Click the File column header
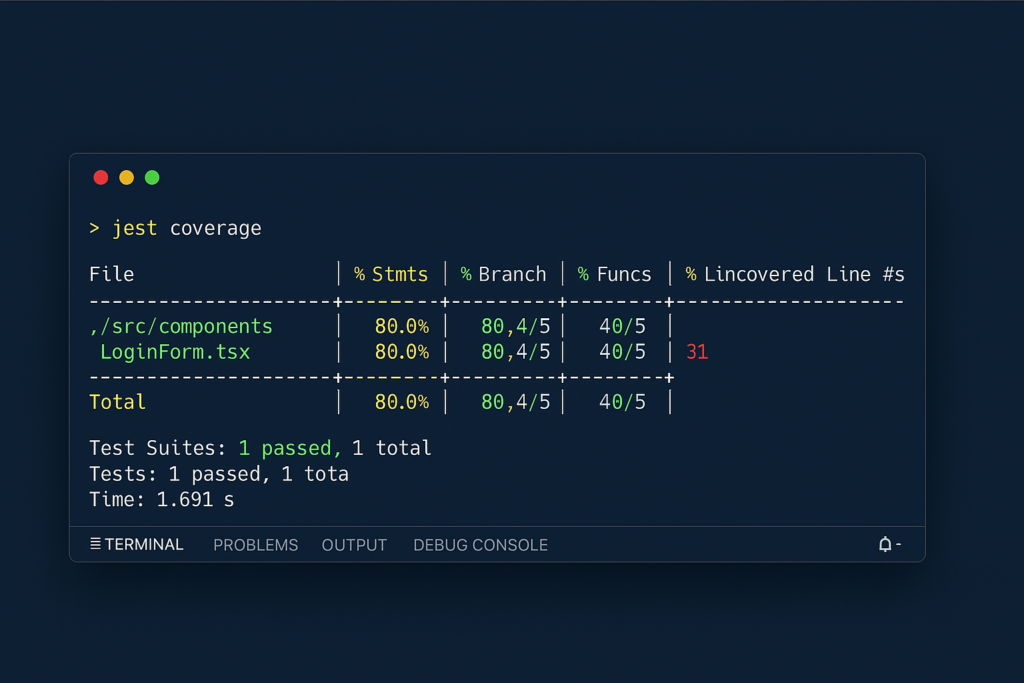Viewport: 1024px width, 683px height. [x=111, y=274]
